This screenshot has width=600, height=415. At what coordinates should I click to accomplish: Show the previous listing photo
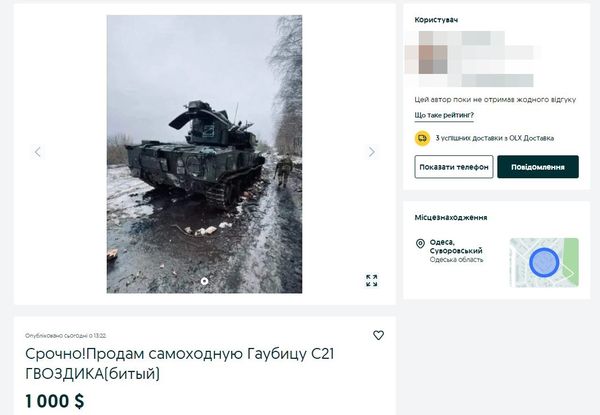(x=38, y=152)
